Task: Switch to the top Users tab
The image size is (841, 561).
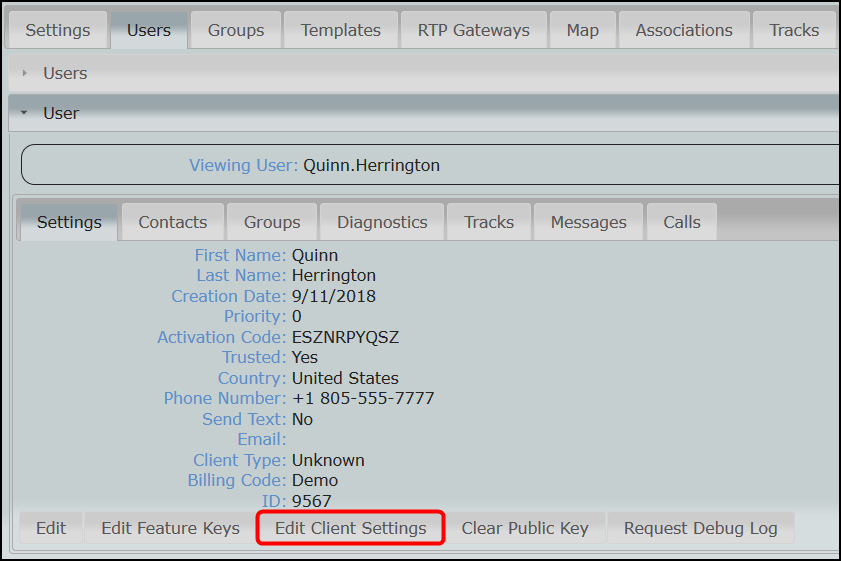Action: click(148, 30)
